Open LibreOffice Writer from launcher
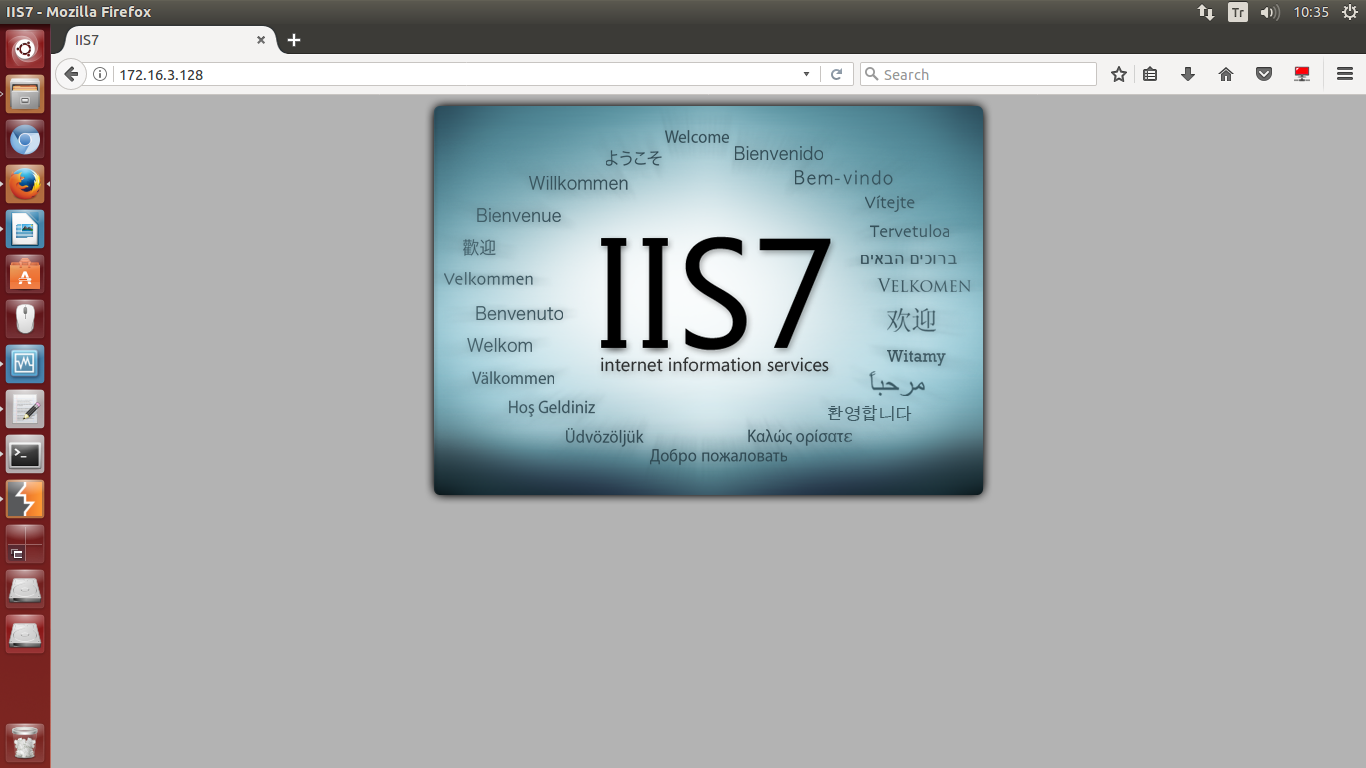The width and height of the screenshot is (1366, 768). [x=25, y=230]
